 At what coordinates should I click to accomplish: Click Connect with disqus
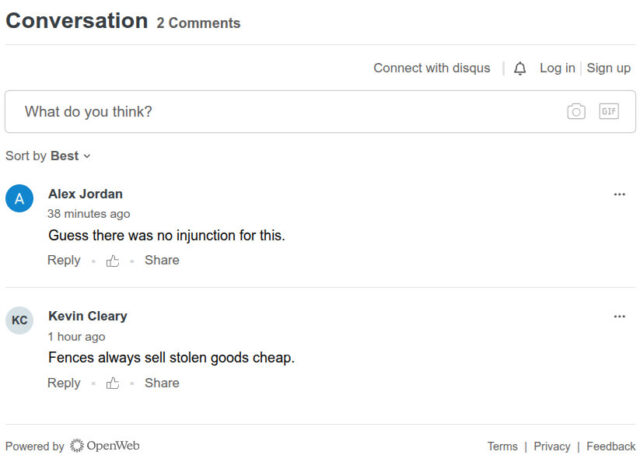pos(432,68)
